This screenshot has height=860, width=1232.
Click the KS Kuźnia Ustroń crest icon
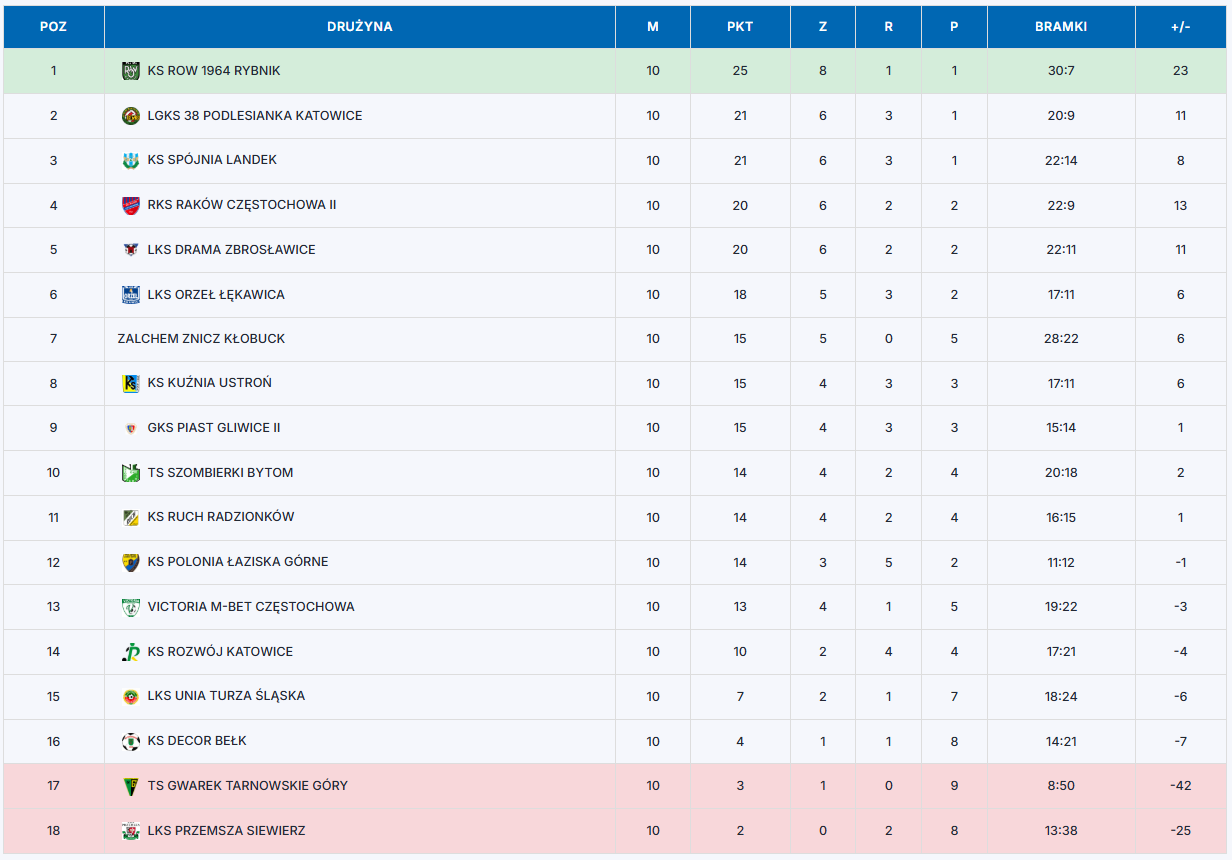130,383
